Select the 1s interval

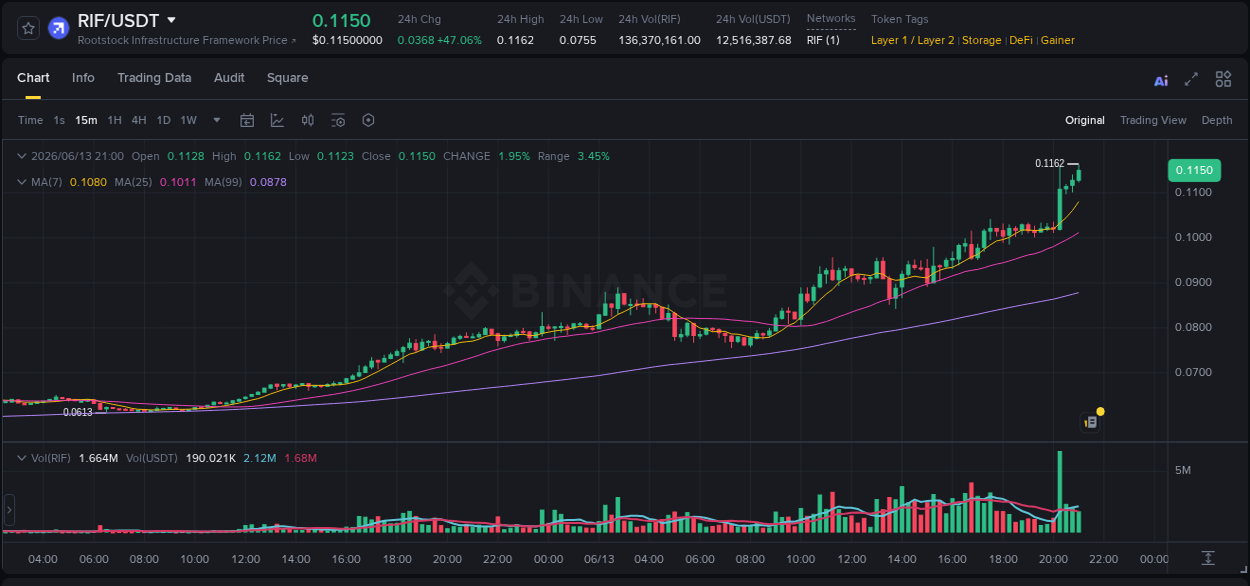(x=59, y=120)
